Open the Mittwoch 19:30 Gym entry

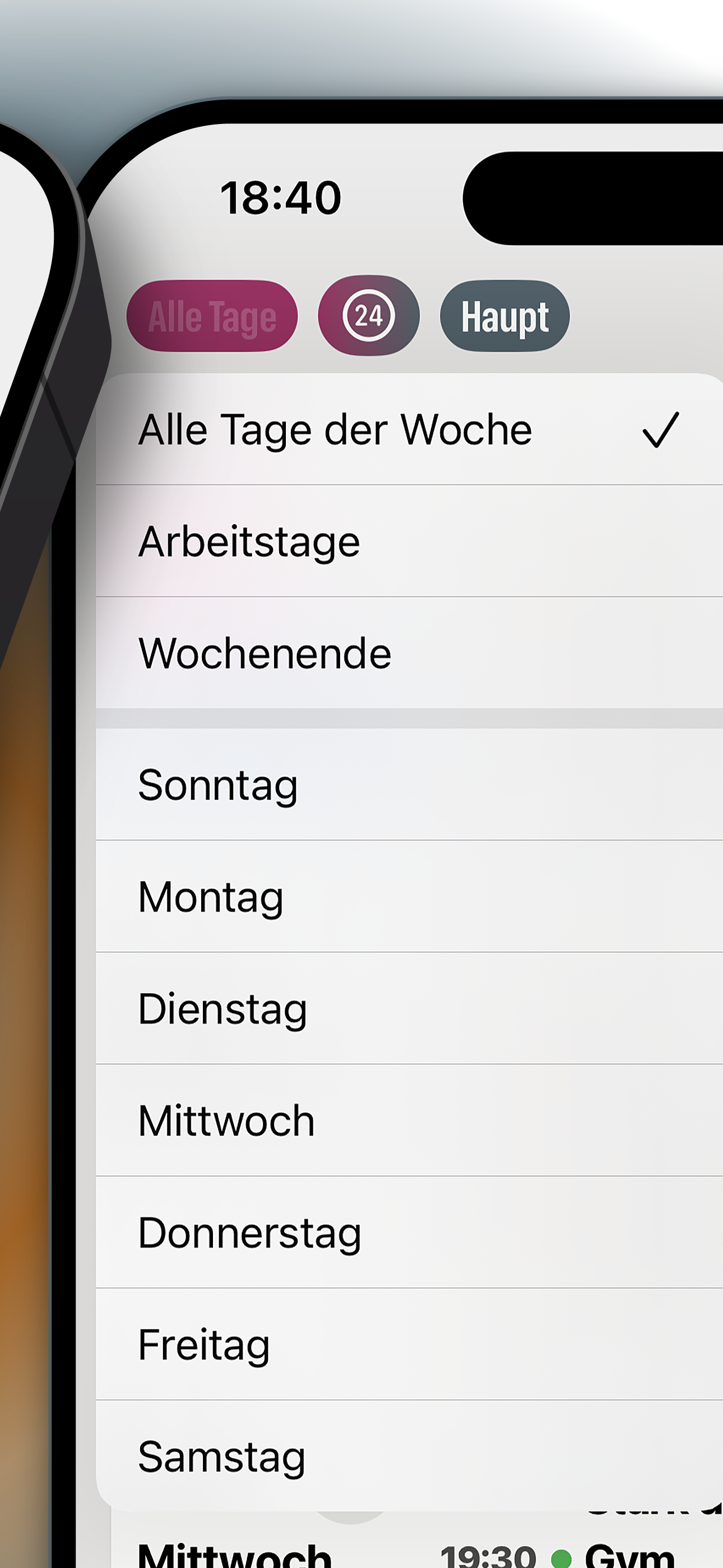(418, 1552)
